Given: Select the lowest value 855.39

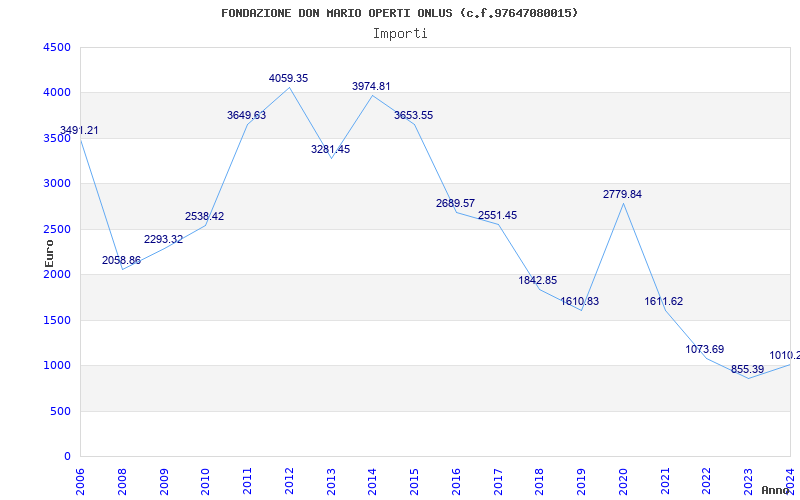Looking at the screenshot, I should click(x=747, y=369).
